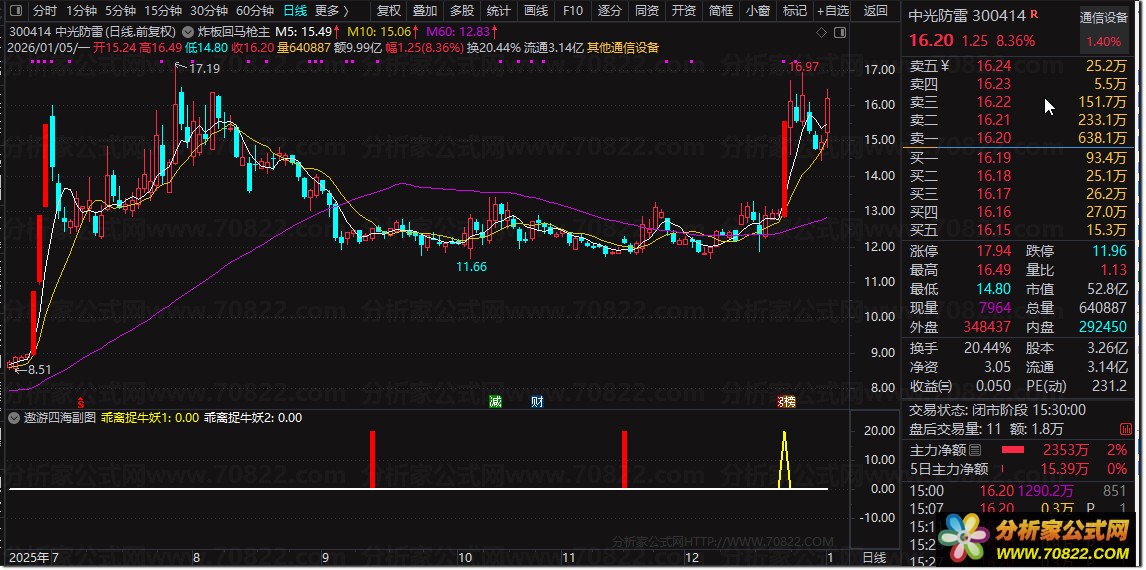1146x570 pixels.
Task: Click the 其他通信设备 industry link
Action: click(623, 48)
